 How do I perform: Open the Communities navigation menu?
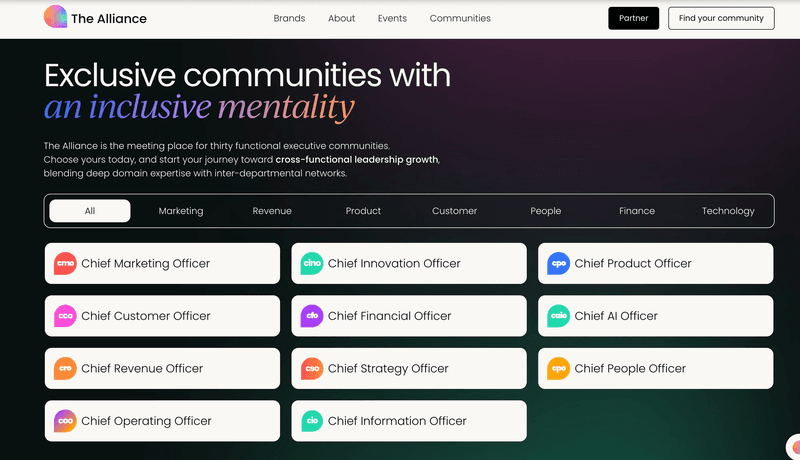460,18
